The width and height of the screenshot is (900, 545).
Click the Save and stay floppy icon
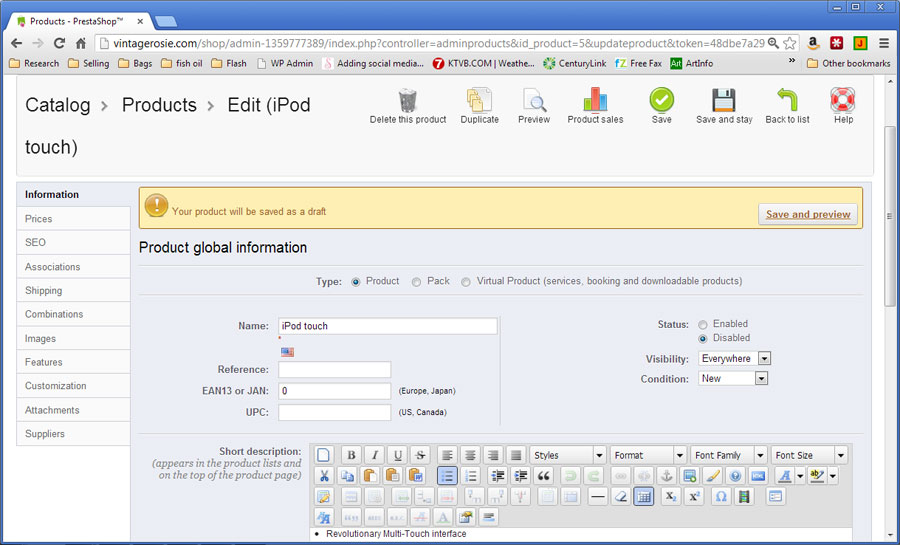coord(724,100)
